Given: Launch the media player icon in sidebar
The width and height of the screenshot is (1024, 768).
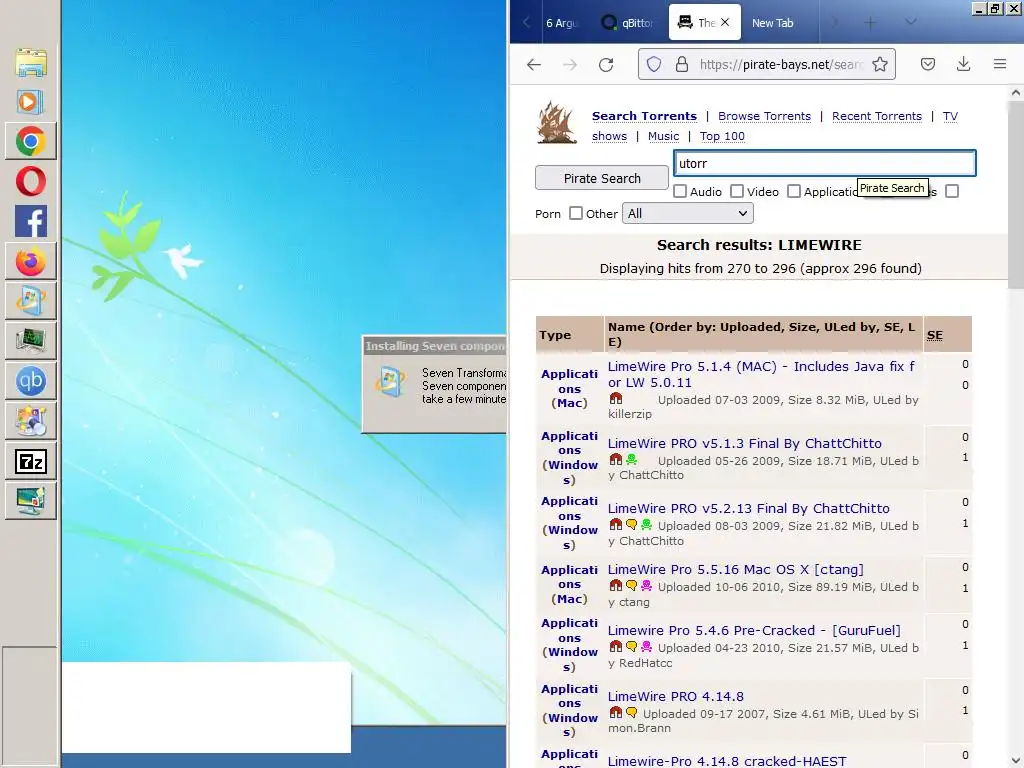Looking at the screenshot, I should point(30,102).
